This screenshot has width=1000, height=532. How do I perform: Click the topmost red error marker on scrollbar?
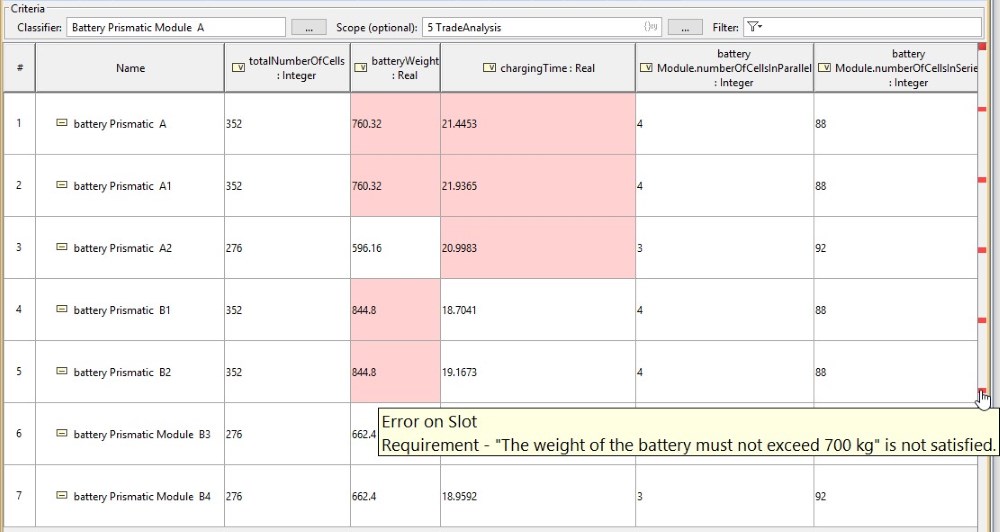point(982,47)
